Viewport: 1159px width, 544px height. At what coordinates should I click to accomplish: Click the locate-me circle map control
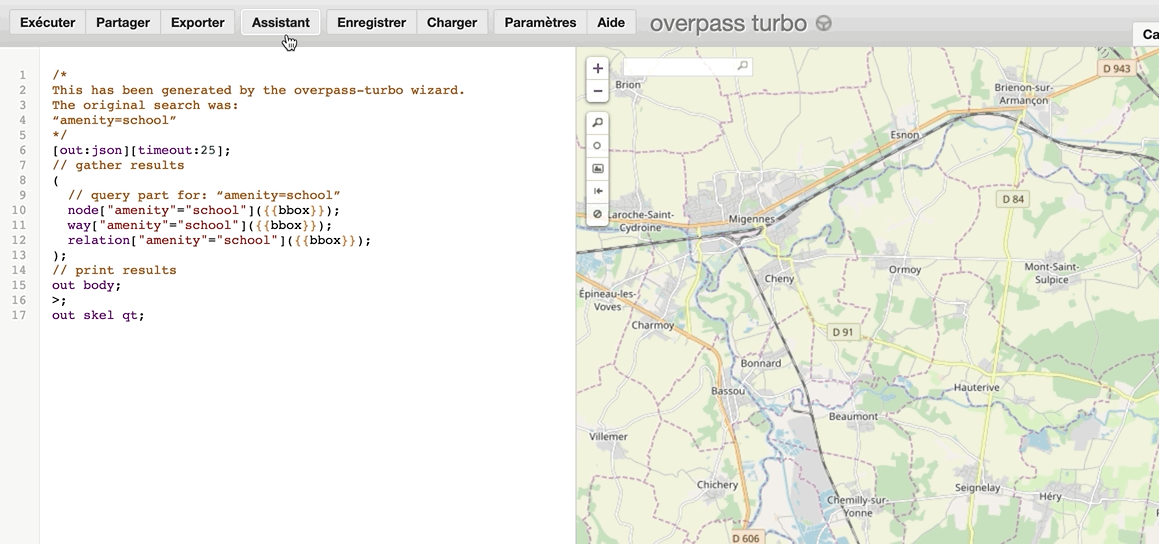click(598, 145)
